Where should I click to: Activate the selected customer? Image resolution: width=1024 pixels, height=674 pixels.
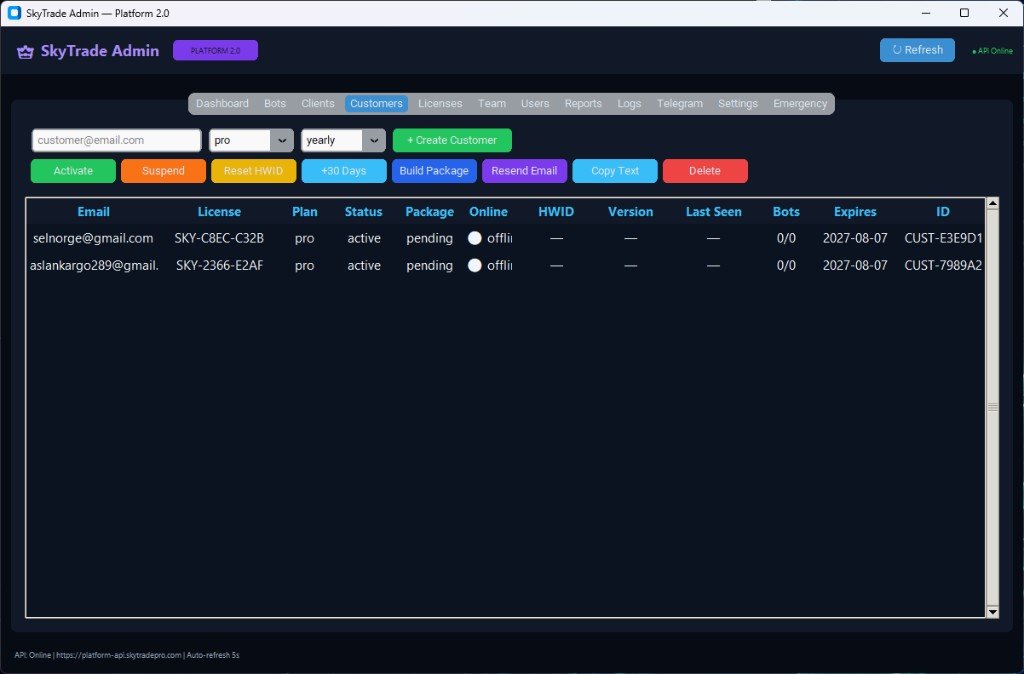[73, 171]
